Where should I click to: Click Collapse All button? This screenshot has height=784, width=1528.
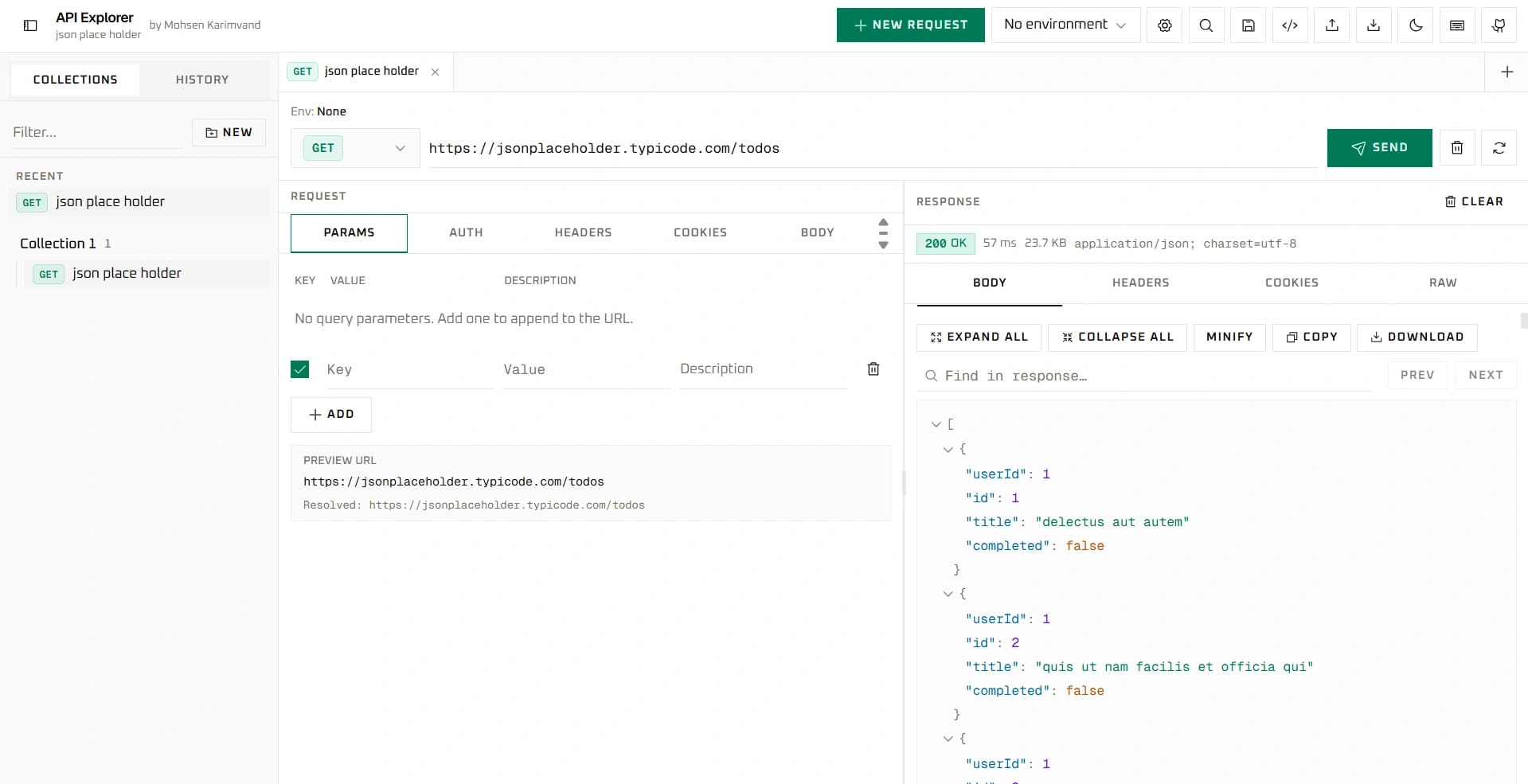(x=1118, y=337)
